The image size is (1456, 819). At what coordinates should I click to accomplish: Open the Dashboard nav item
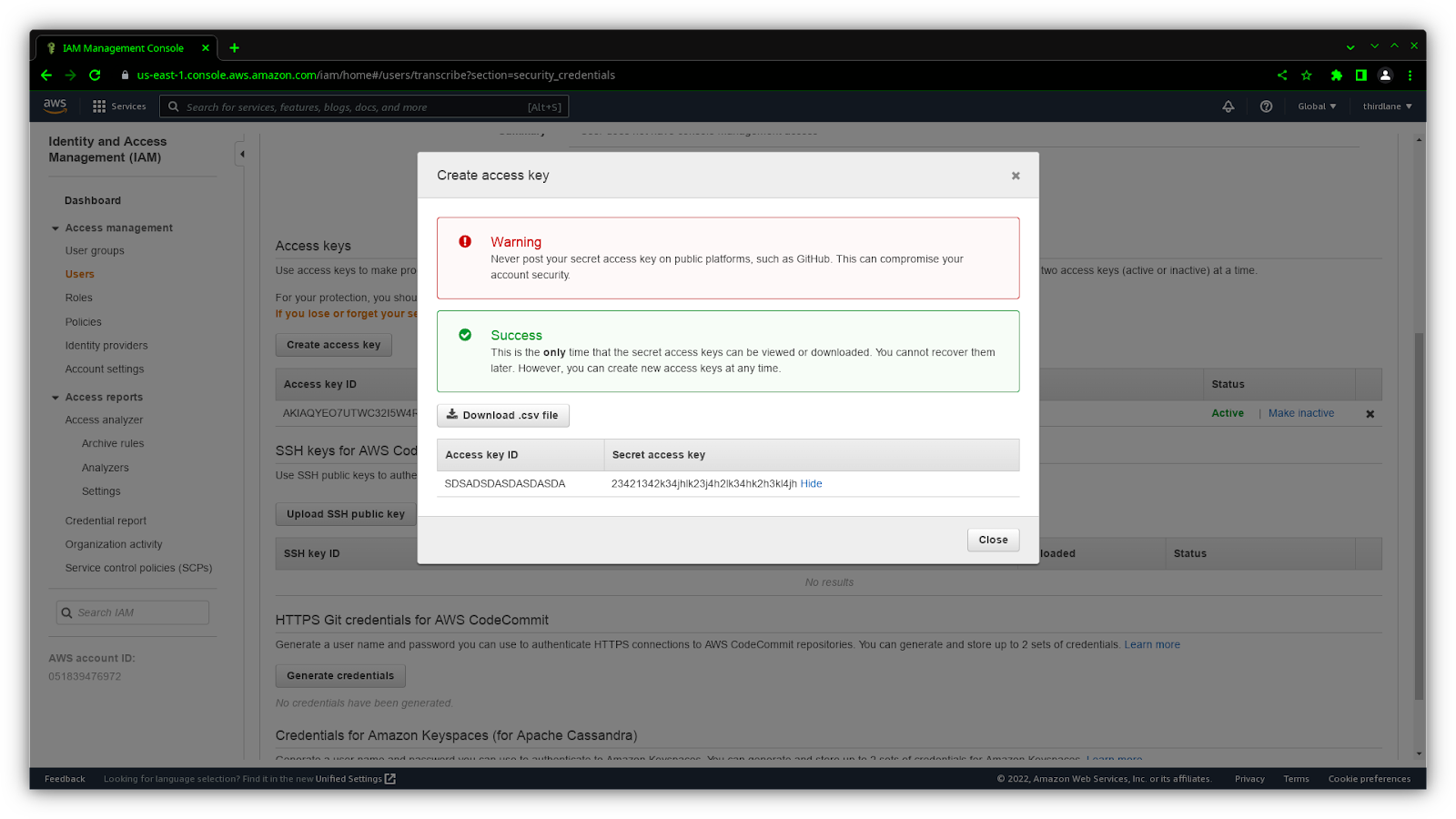pos(93,200)
